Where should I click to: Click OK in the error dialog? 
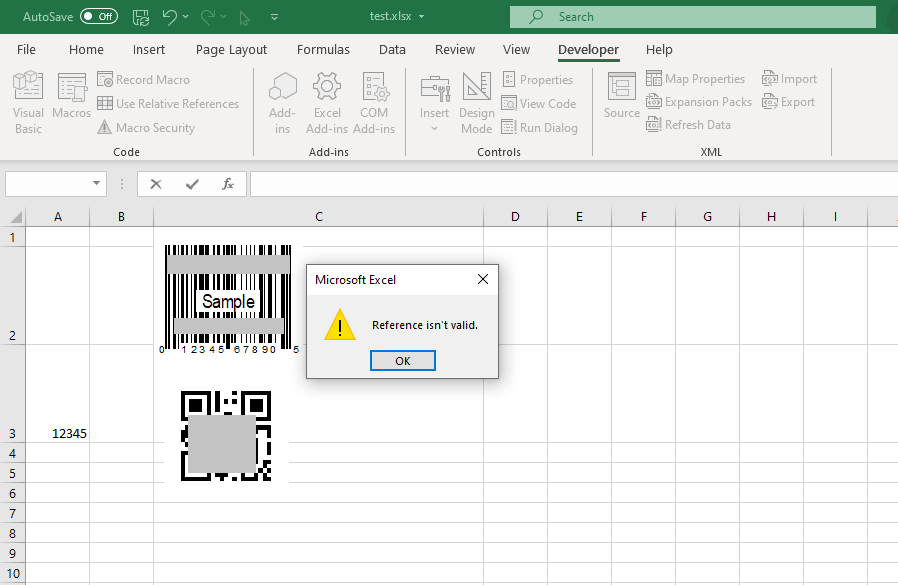coord(403,360)
